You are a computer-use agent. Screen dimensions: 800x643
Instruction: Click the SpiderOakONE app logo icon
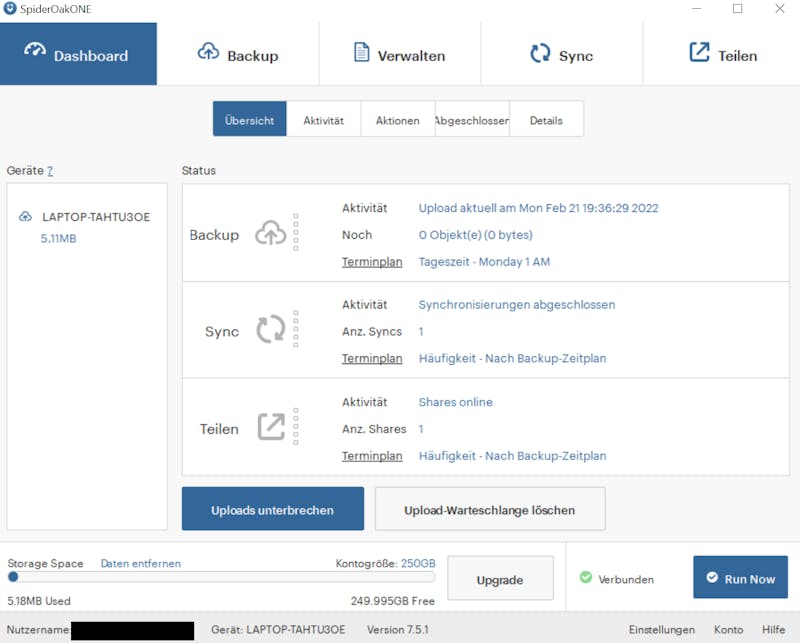click(10, 9)
